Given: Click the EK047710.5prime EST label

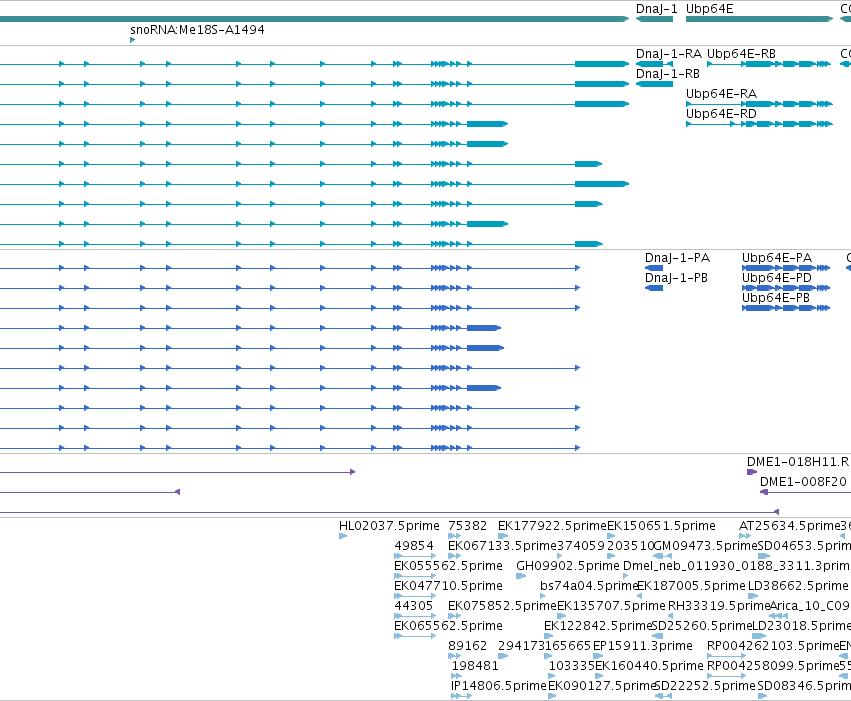Looking at the screenshot, I should (448, 586).
